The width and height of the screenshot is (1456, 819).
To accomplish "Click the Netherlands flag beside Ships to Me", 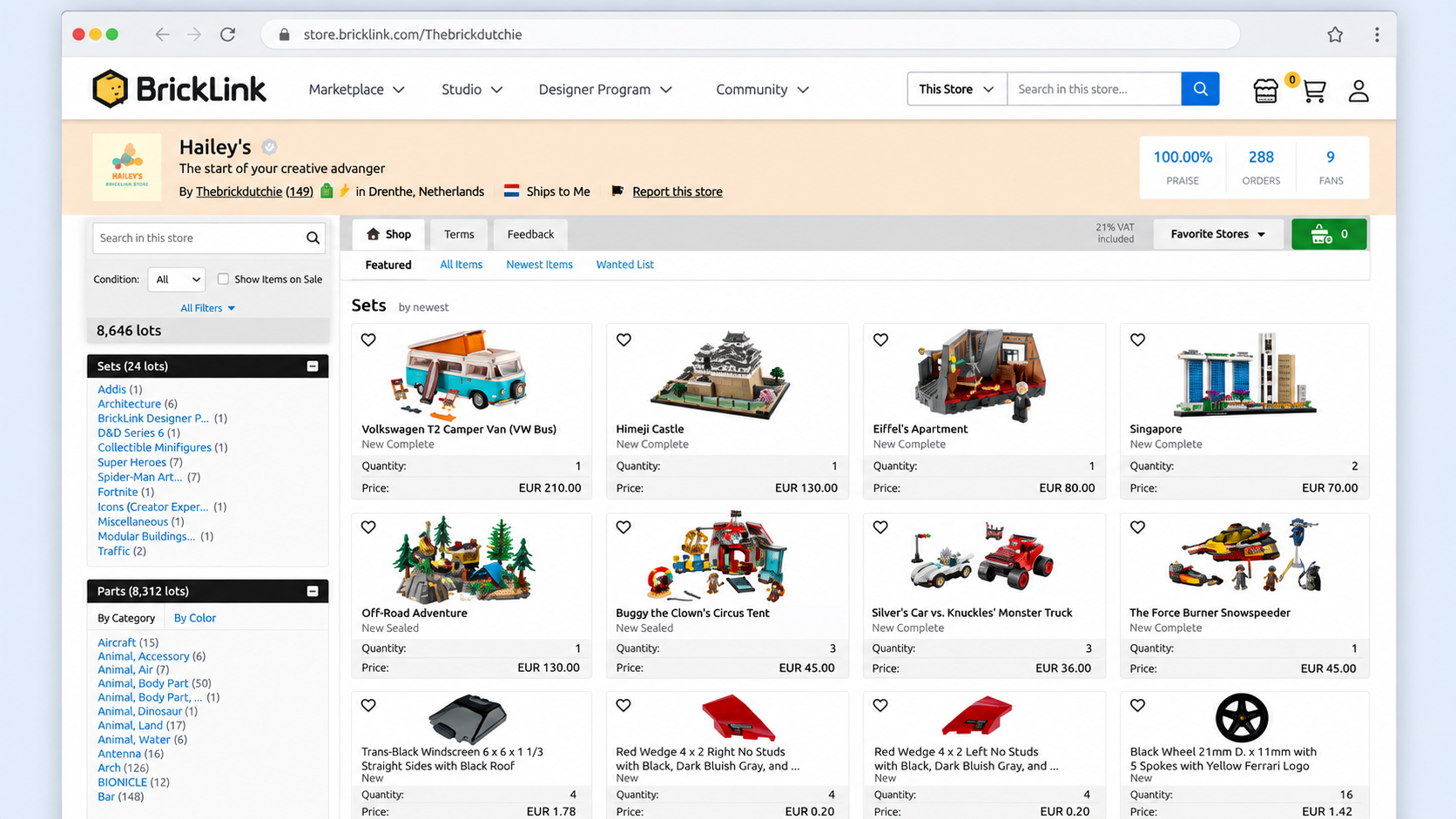I will click(512, 191).
